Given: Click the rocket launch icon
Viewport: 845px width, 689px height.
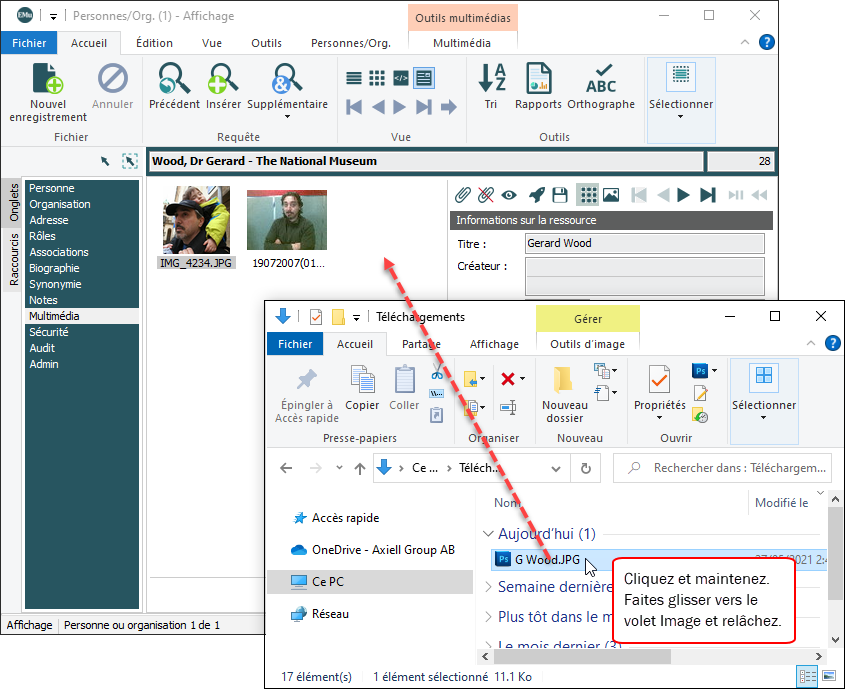Looking at the screenshot, I should [x=536, y=195].
